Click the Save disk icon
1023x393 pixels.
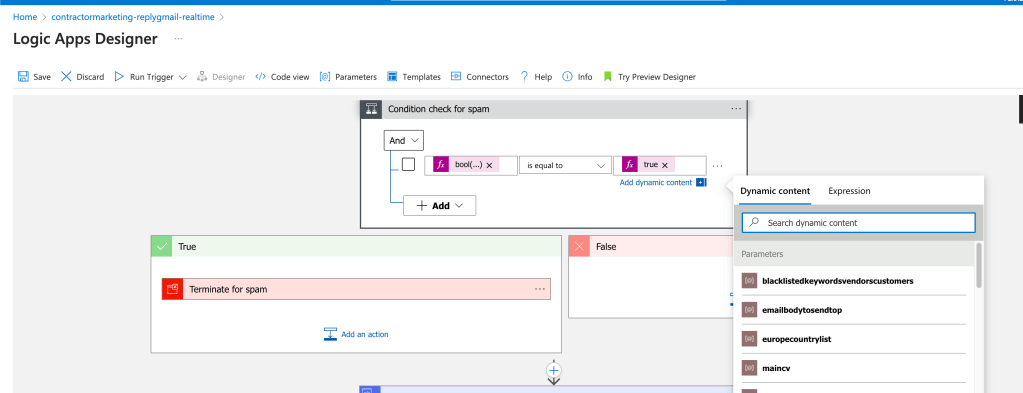tap(23, 76)
